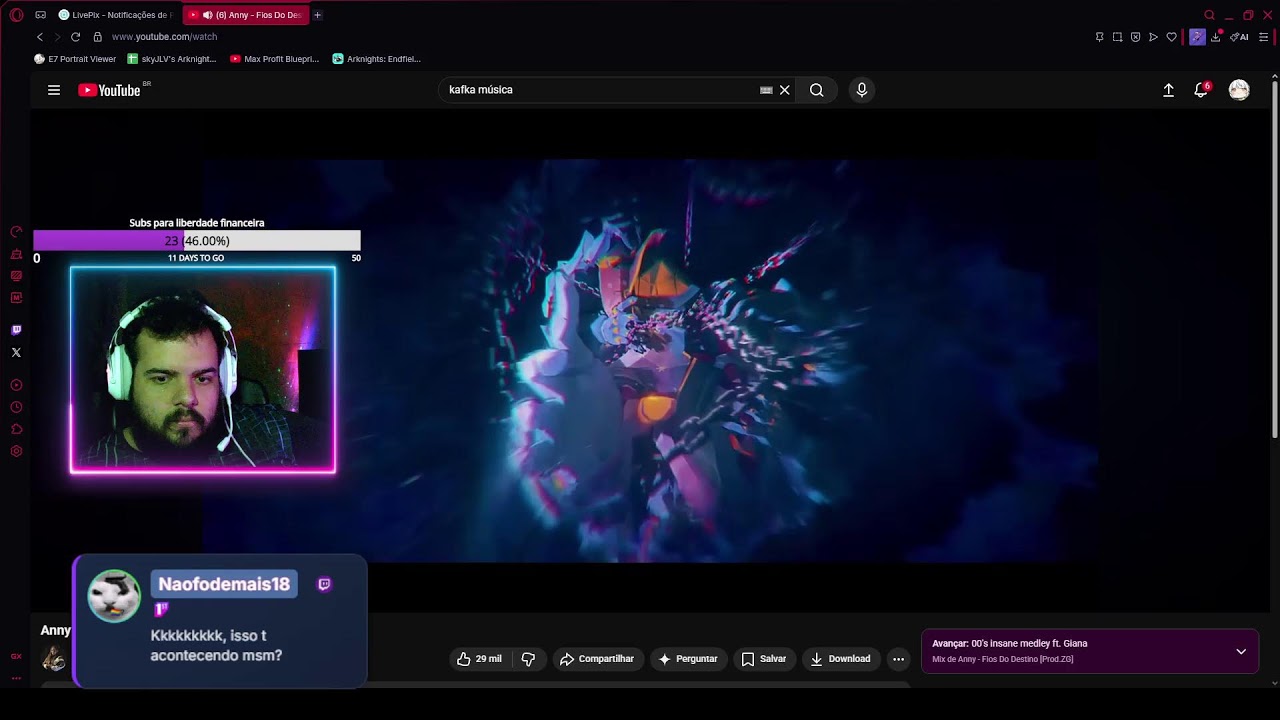Clear the kafka música search text
The image size is (1280, 720).
coord(785,90)
